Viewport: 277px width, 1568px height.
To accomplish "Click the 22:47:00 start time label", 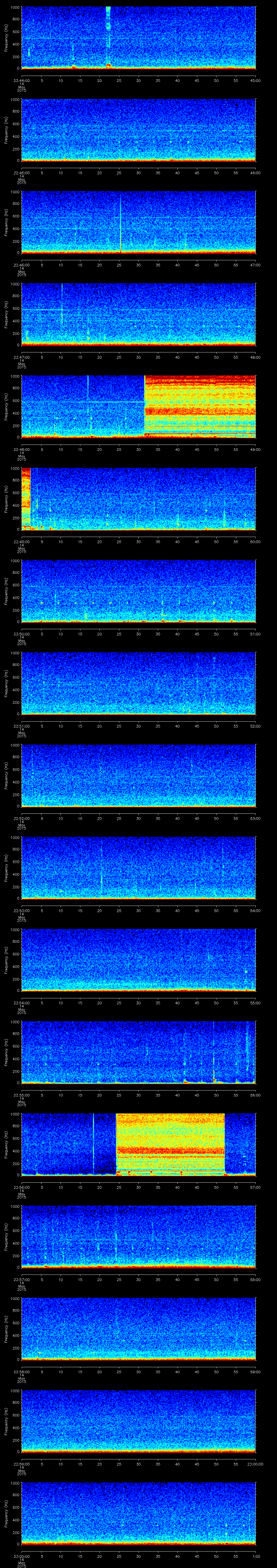I will click(x=22, y=357).
